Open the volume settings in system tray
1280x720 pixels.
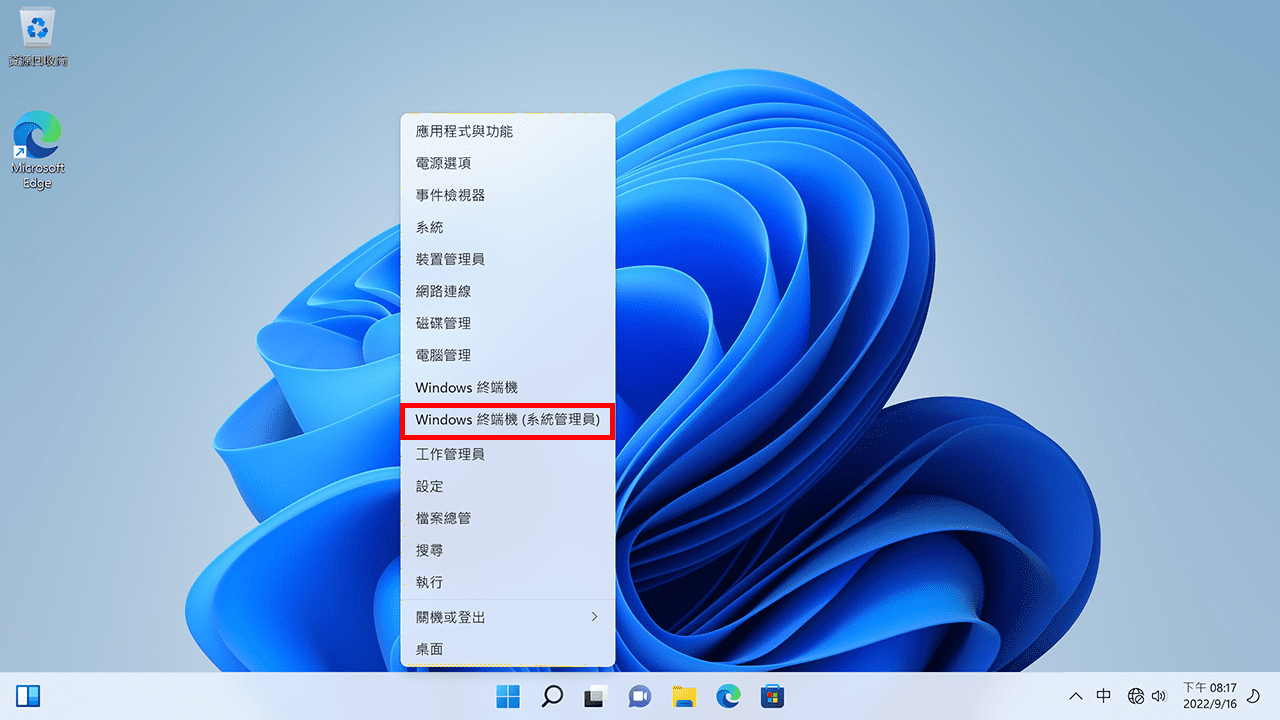(x=1160, y=696)
